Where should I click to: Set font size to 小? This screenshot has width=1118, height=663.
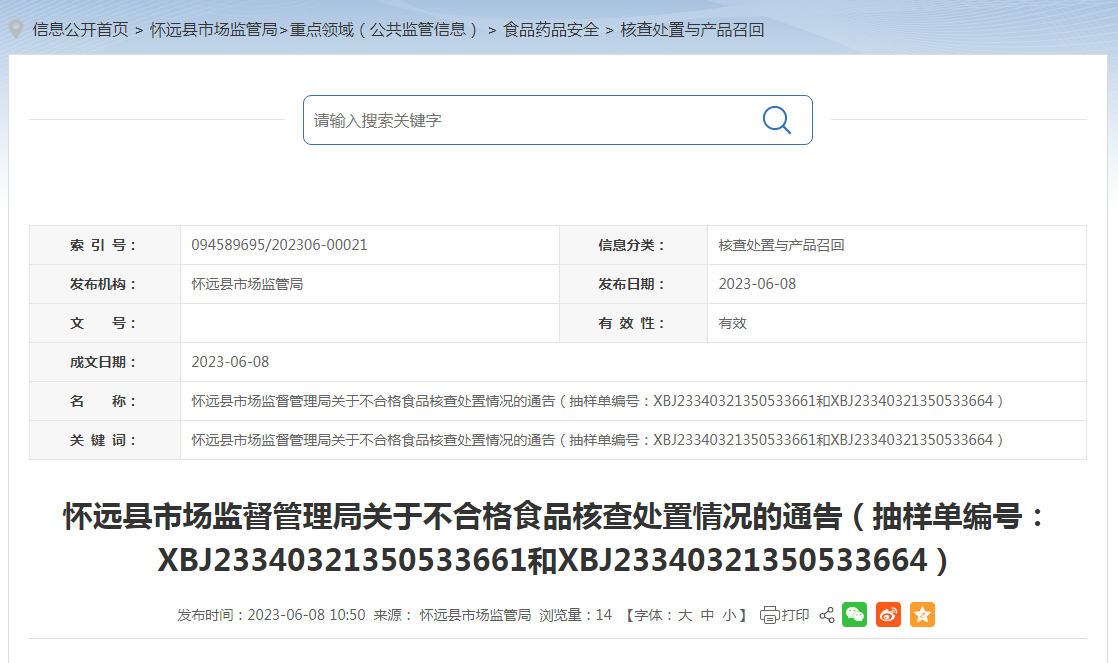pyautogui.click(x=729, y=615)
